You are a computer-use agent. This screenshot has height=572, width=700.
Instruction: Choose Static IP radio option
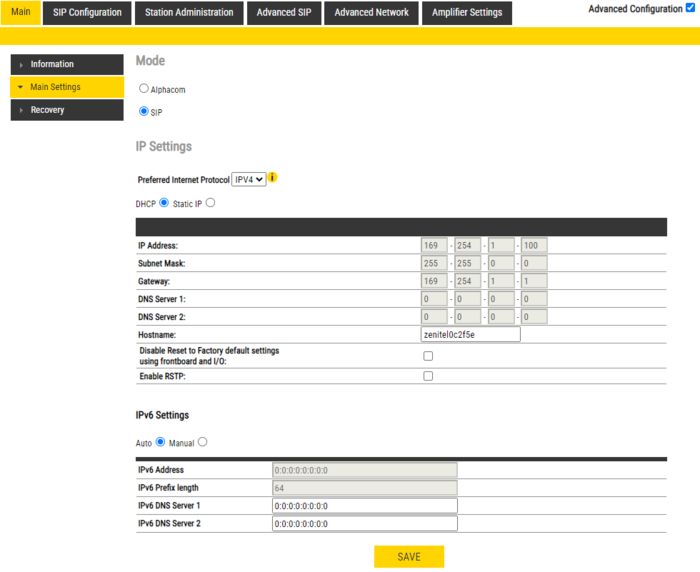pos(210,203)
